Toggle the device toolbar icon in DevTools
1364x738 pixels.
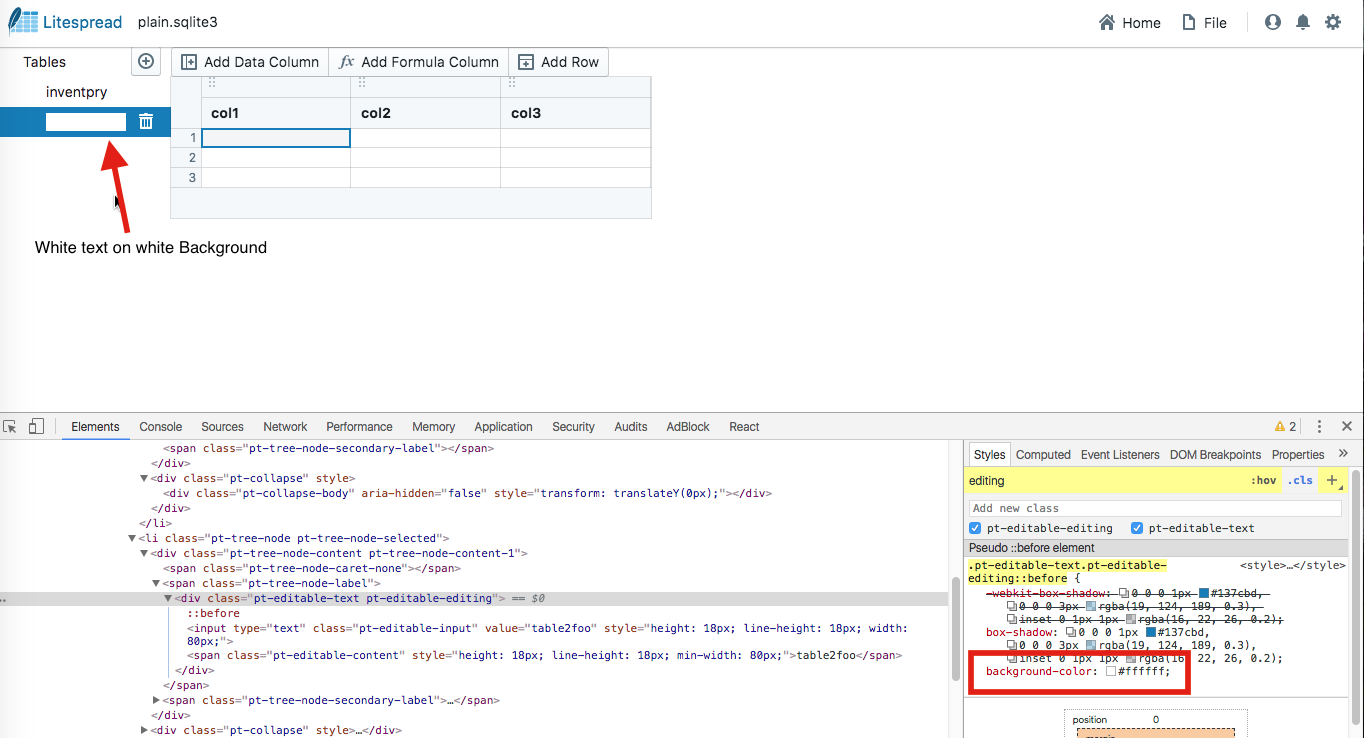point(36,426)
